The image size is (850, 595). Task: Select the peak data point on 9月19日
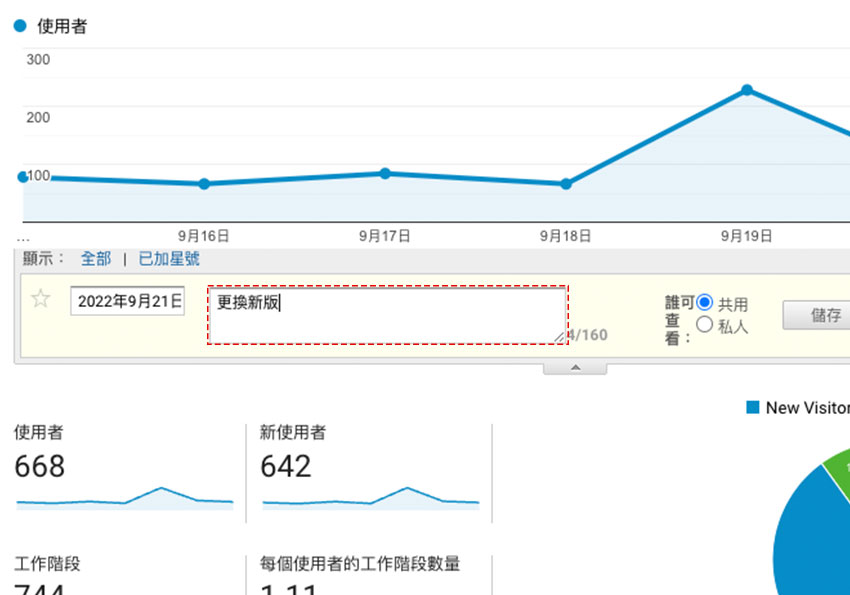(x=747, y=90)
